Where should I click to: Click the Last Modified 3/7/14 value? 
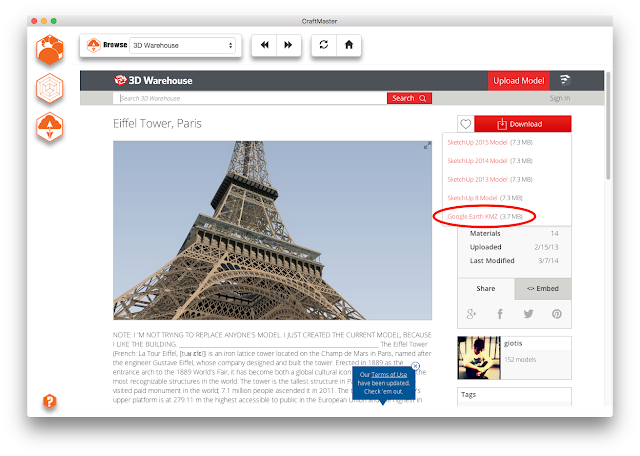point(548,261)
